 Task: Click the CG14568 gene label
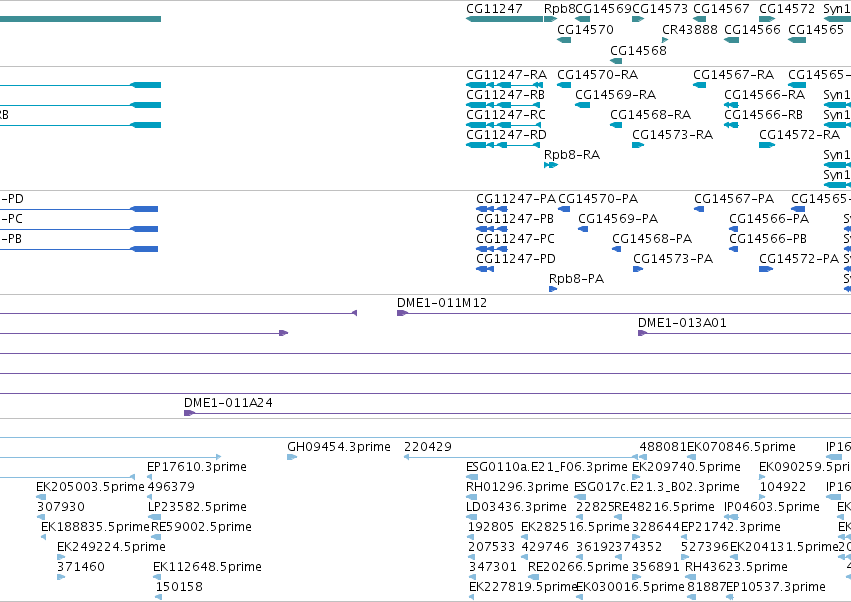tap(638, 50)
